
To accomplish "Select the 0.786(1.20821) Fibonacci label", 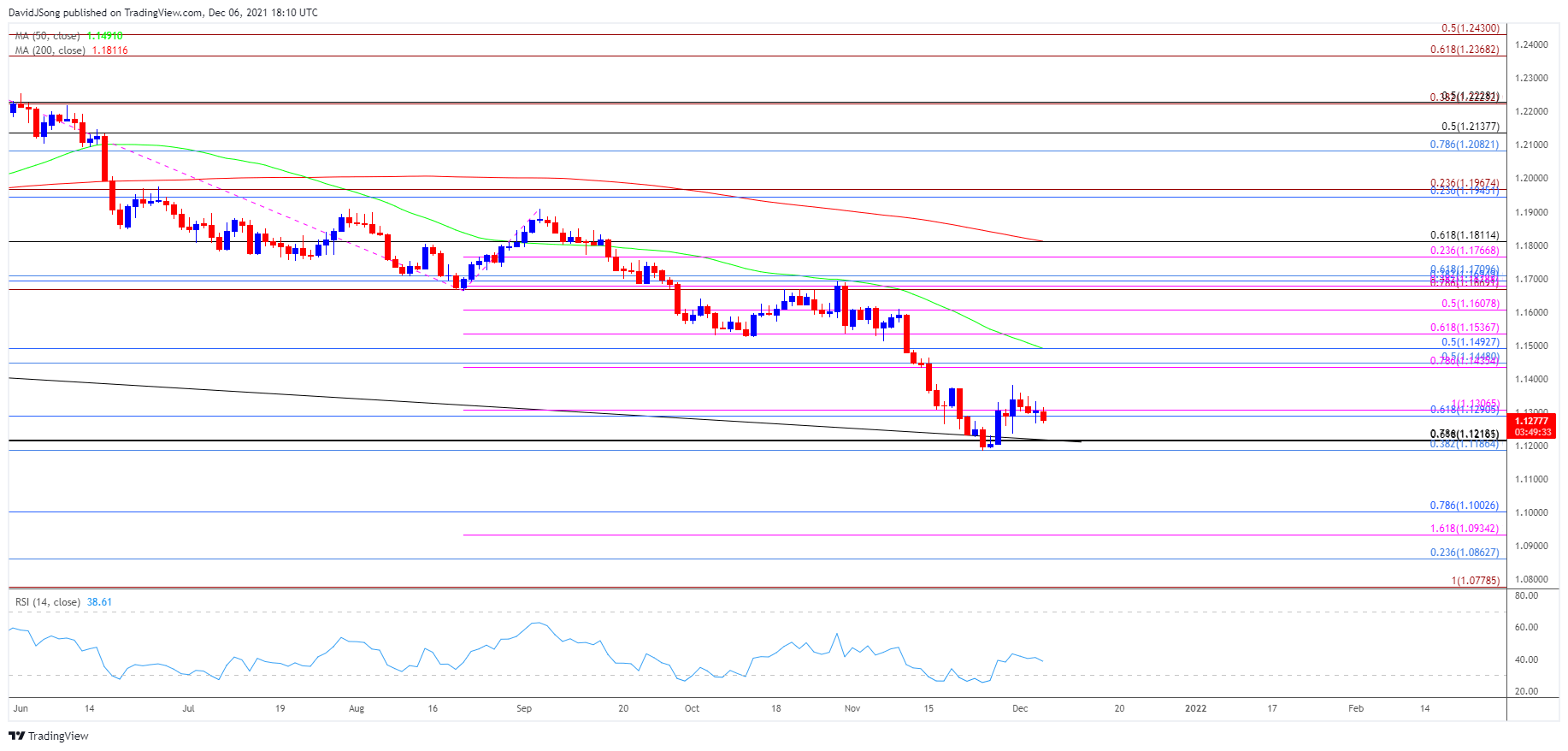I will [x=1465, y=145].
